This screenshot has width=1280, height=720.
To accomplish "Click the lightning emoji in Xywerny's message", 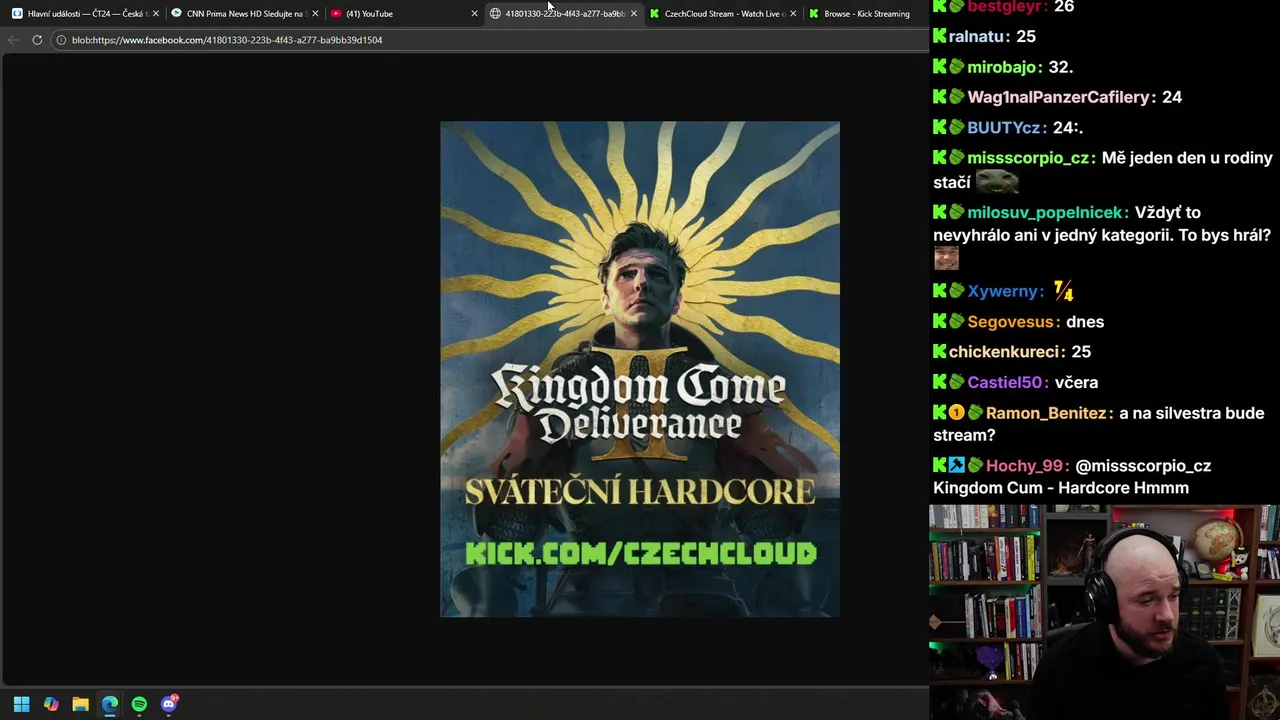I will click(x=1063, y=291).
